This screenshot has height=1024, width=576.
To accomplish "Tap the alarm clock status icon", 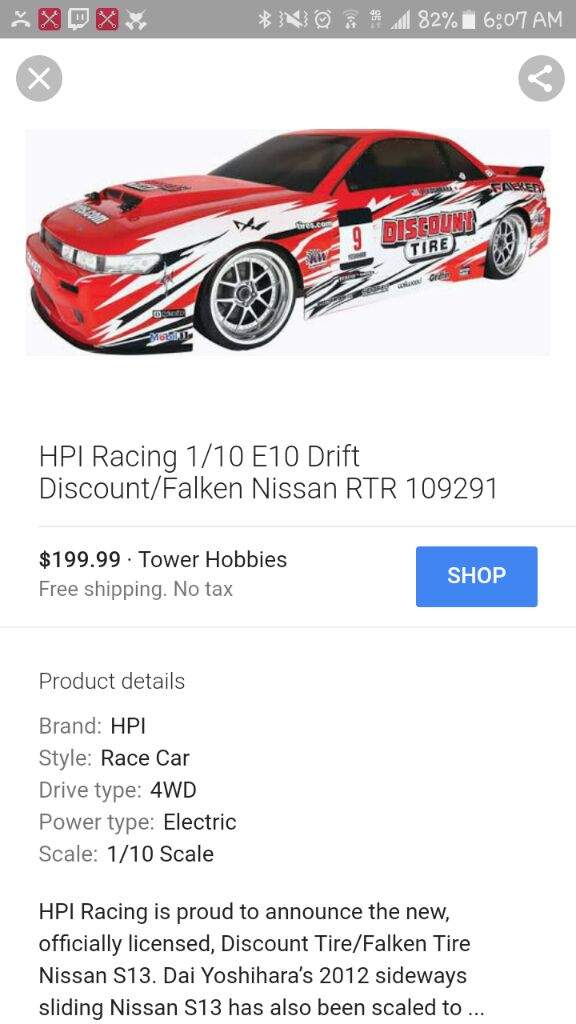I will pyautogui.click(x=323, y=20).
